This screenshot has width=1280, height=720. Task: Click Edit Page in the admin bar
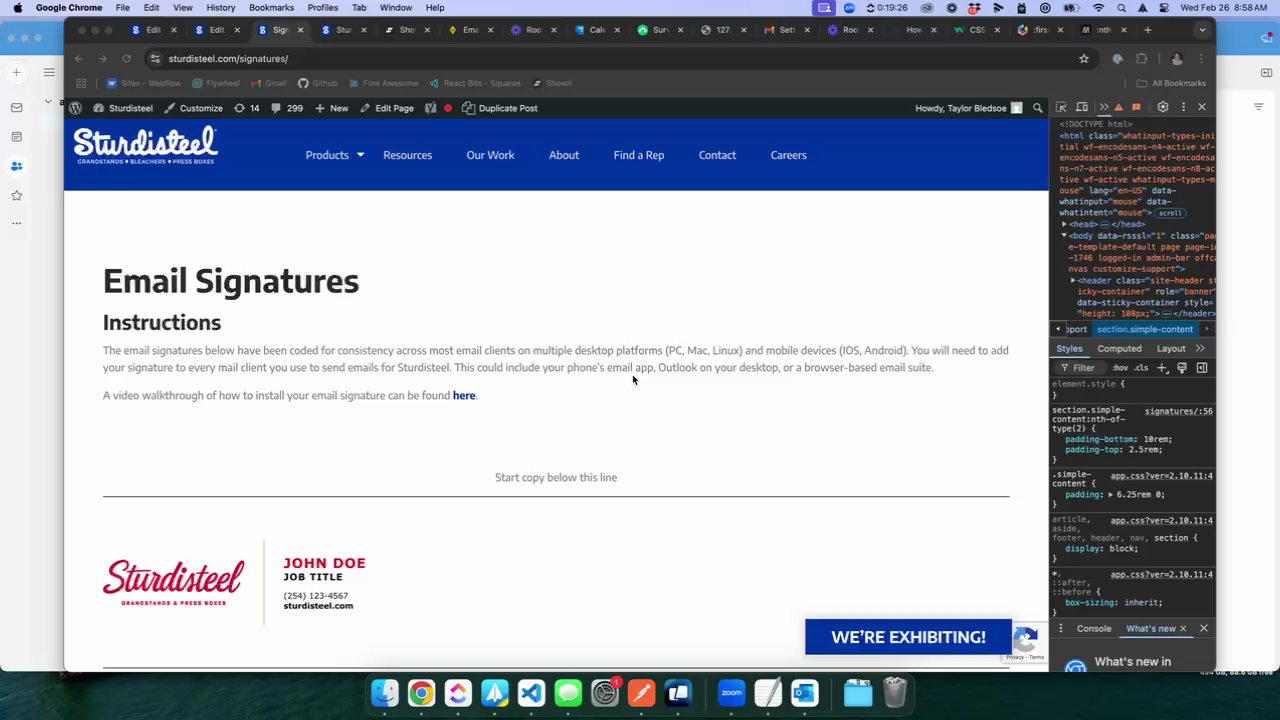pyautogui.click(x=387, y=108)
